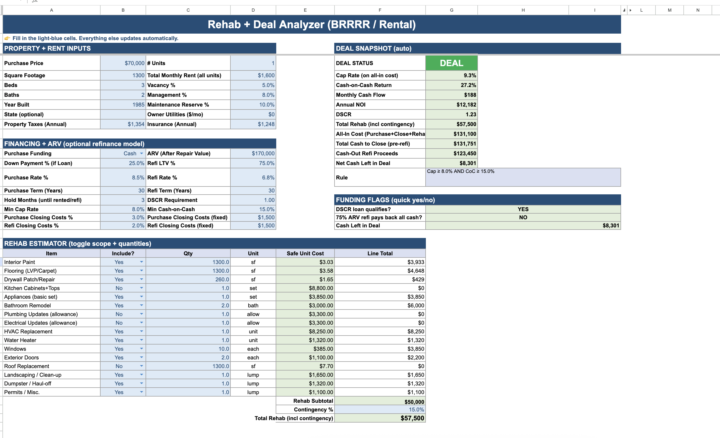Select the NO cell for 75% ARV refi
The image size is (720, 438).
click(x=523, y=218)
